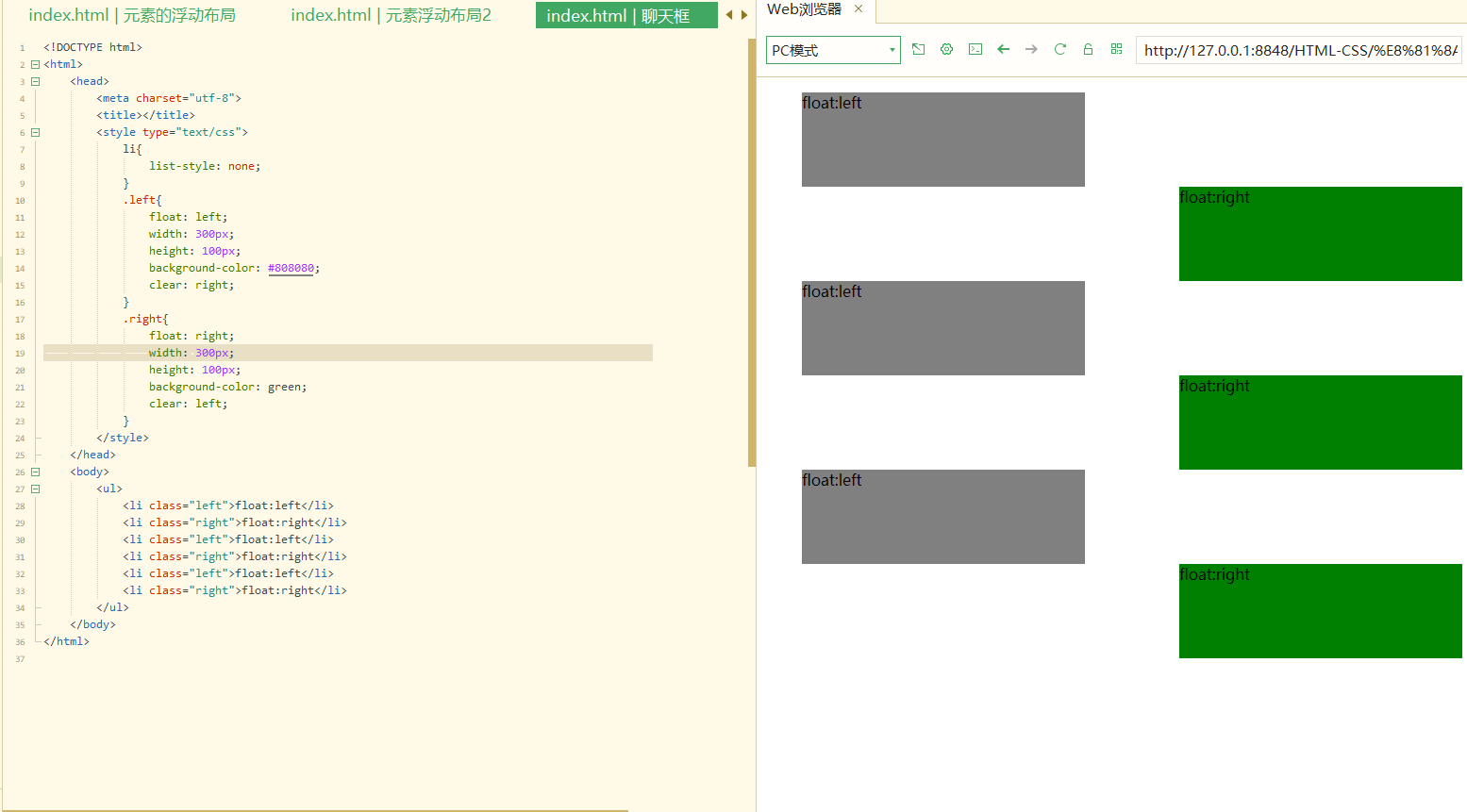The image size is (1467, 812).
Task: Click the </style> closing tag
Action: click(123, 438)
